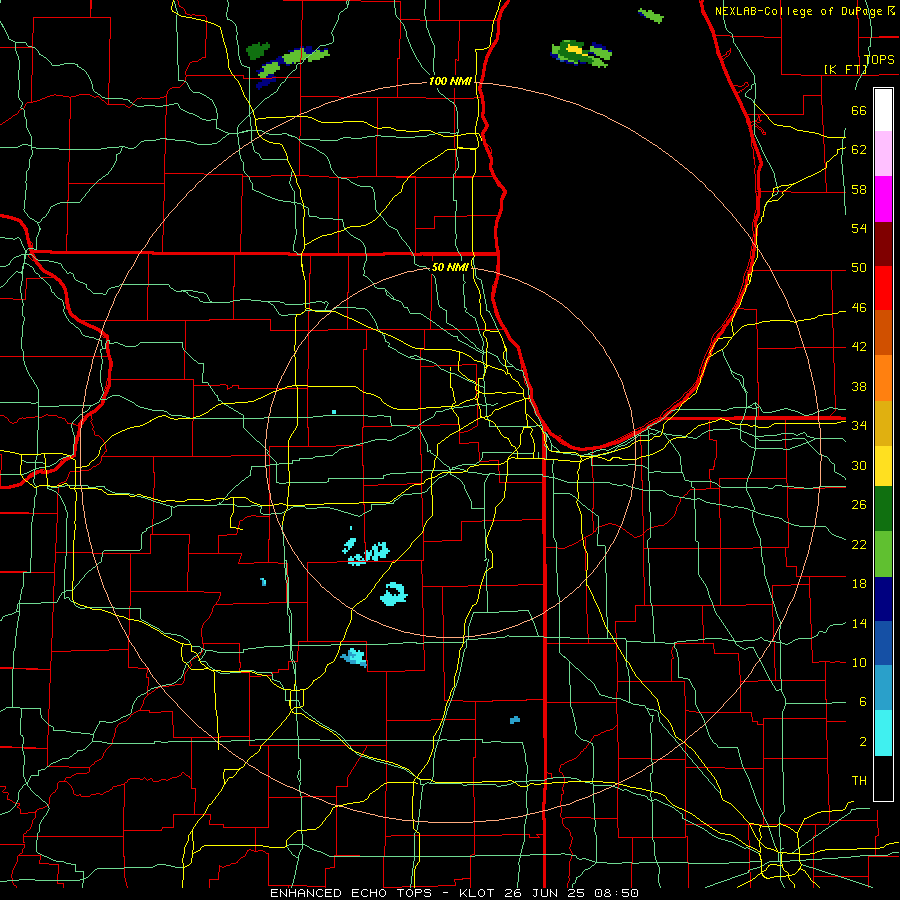The width and height of the screenshot is (900, 900).
Task: Click the ring-shaped cyan echo
Action: (x=394, y=594)
